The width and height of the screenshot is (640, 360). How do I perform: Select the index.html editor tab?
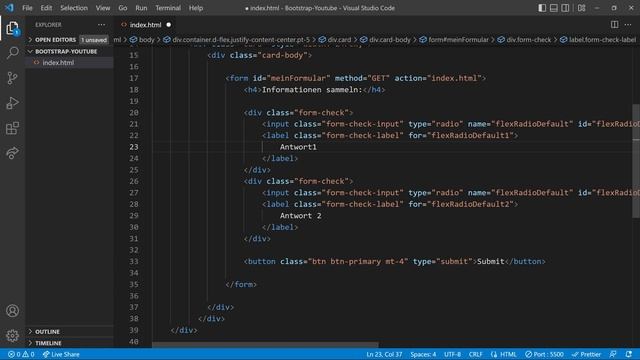point(145,25)
